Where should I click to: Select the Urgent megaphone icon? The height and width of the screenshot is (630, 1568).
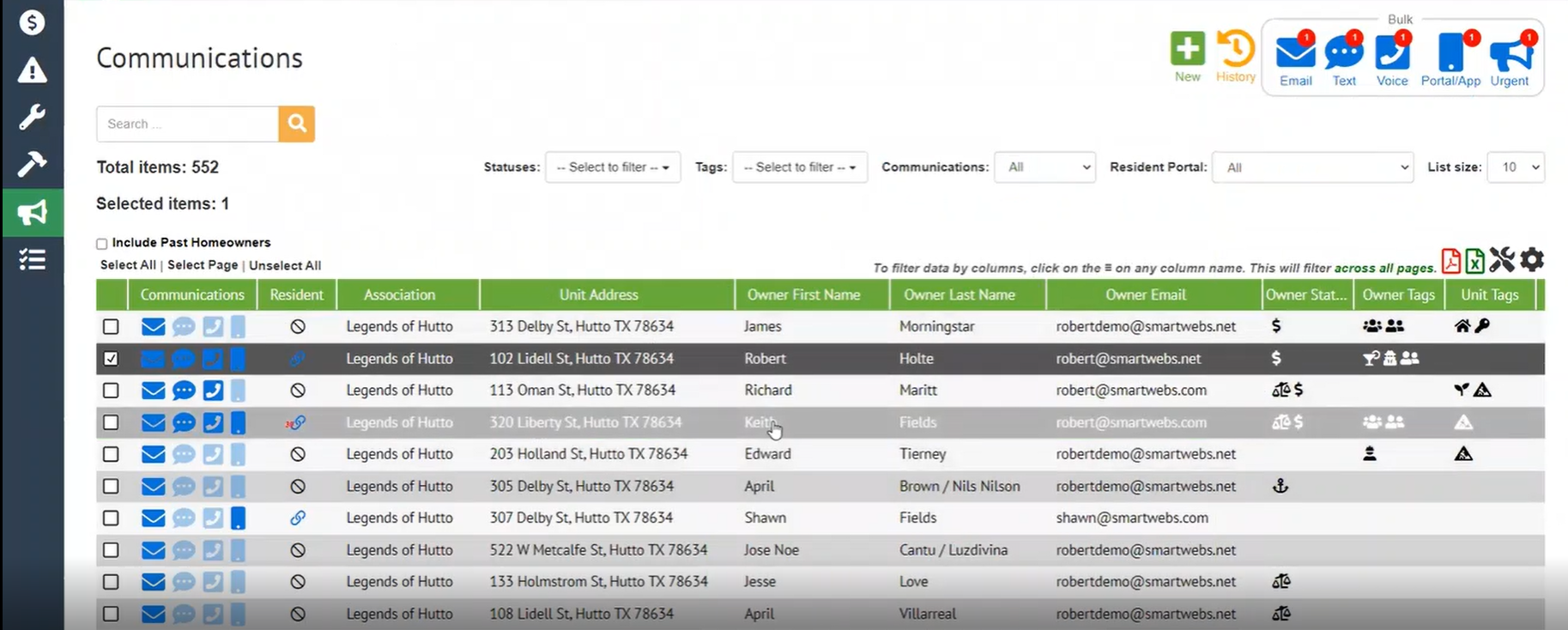click(x=1510, y=53)
